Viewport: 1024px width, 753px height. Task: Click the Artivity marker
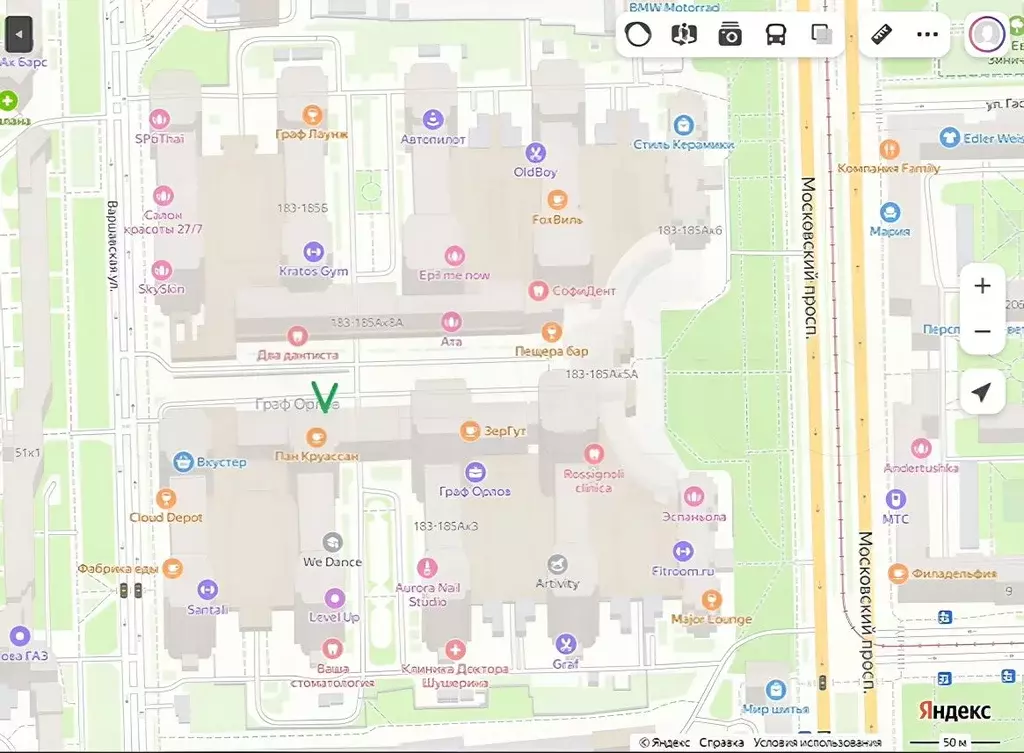[557, 564]
